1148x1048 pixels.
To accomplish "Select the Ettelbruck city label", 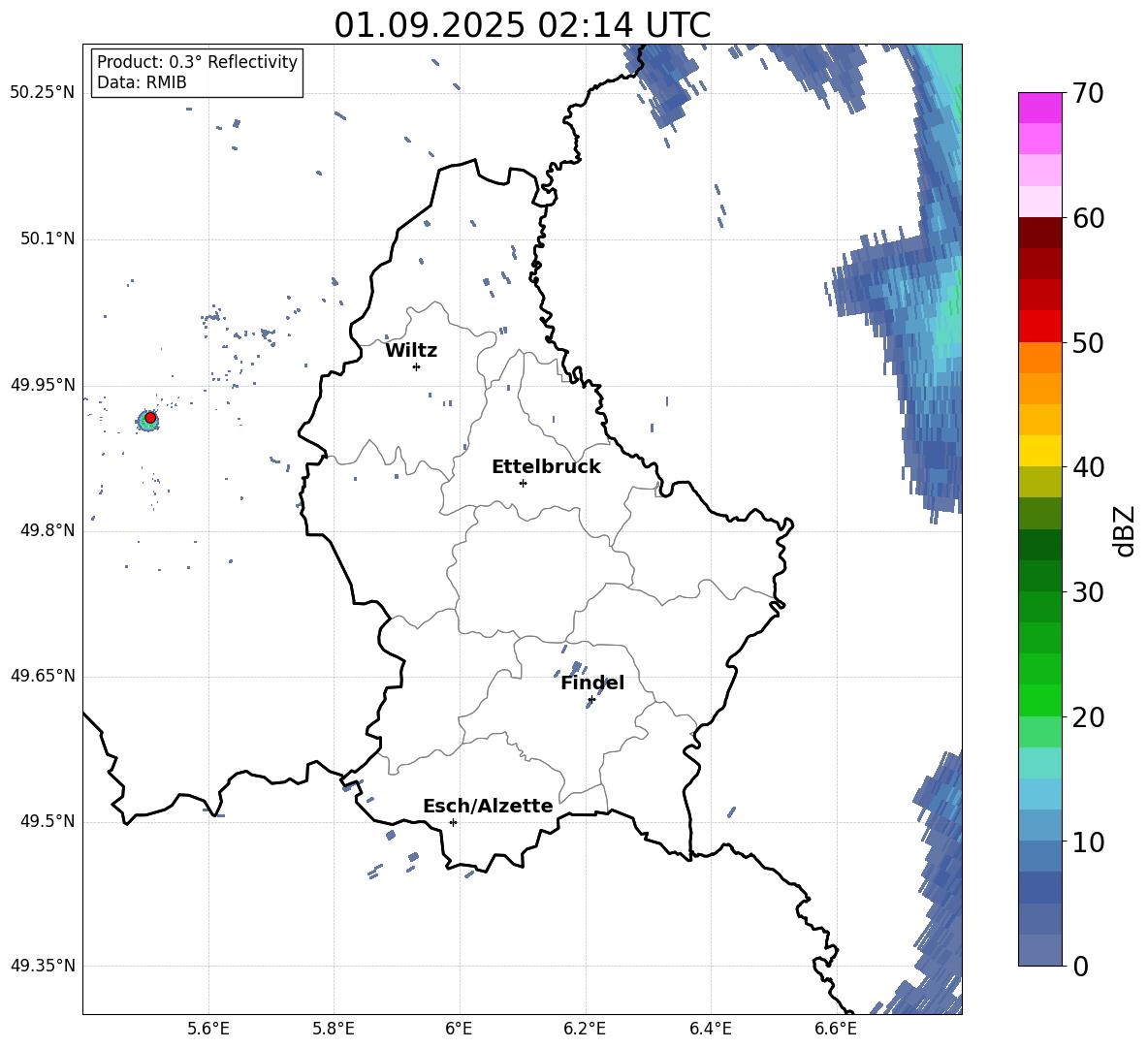I will click(x=546, y=467).
